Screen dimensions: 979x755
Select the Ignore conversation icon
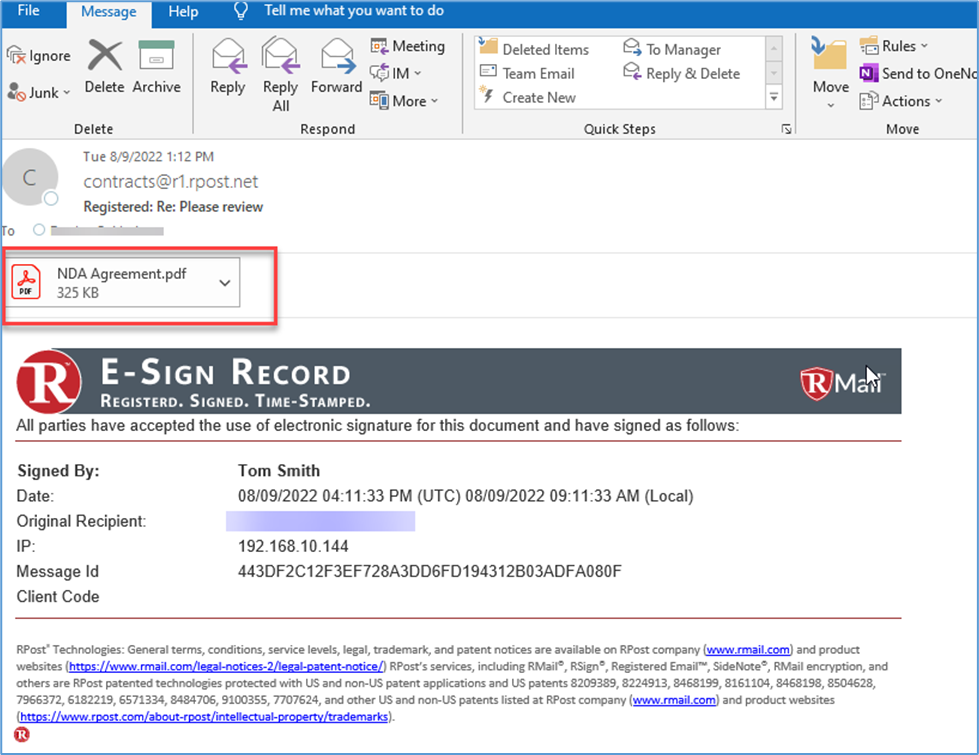(x=38, y=55)
